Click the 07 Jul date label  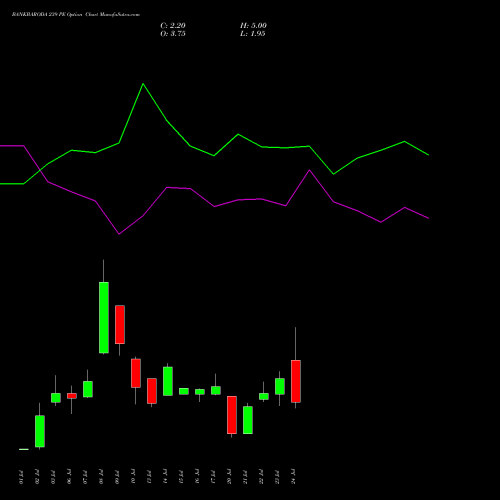tap(85, 477)
